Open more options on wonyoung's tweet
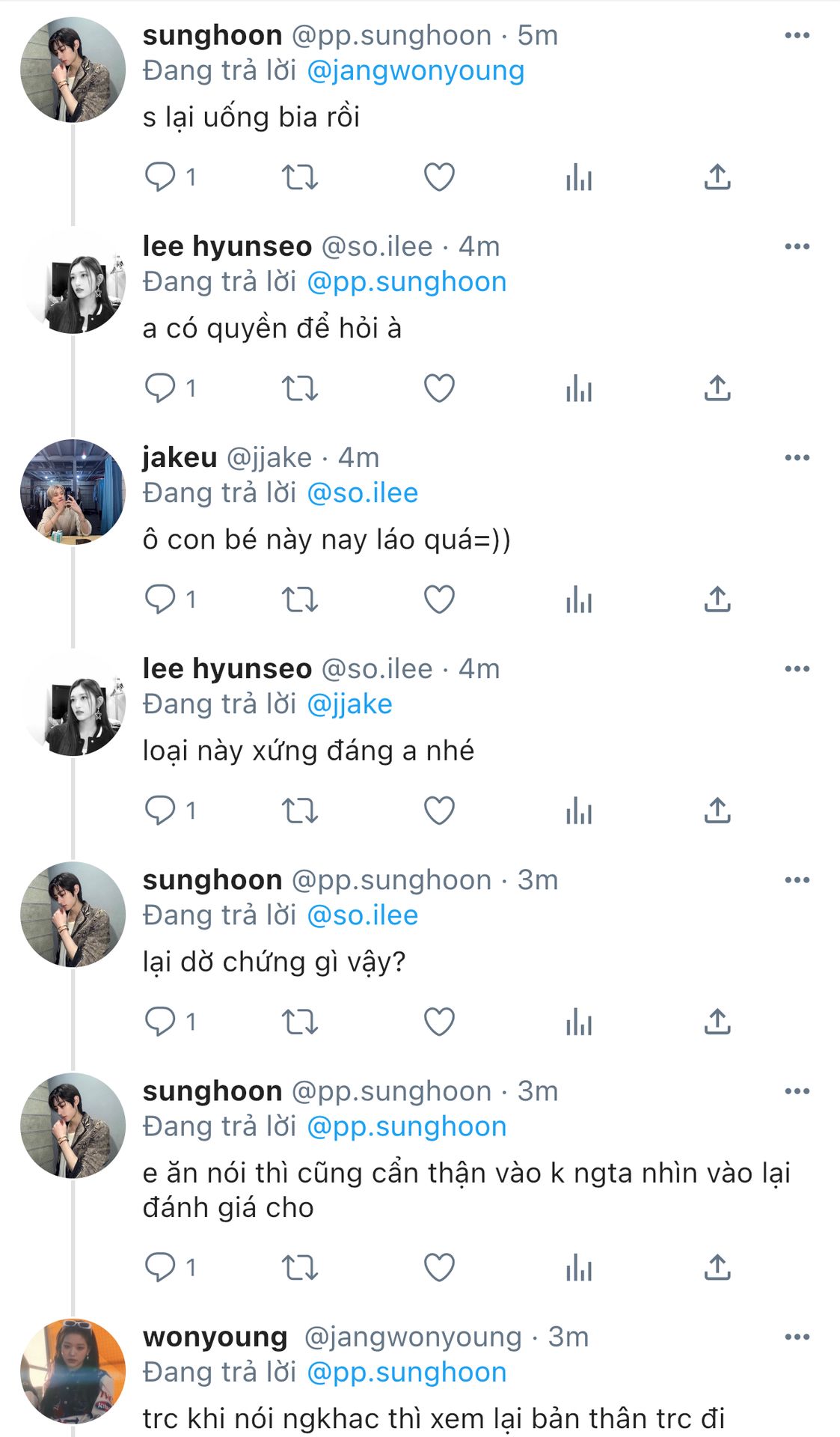Viewport: 840px width, 1437px height. point(797,1337)
